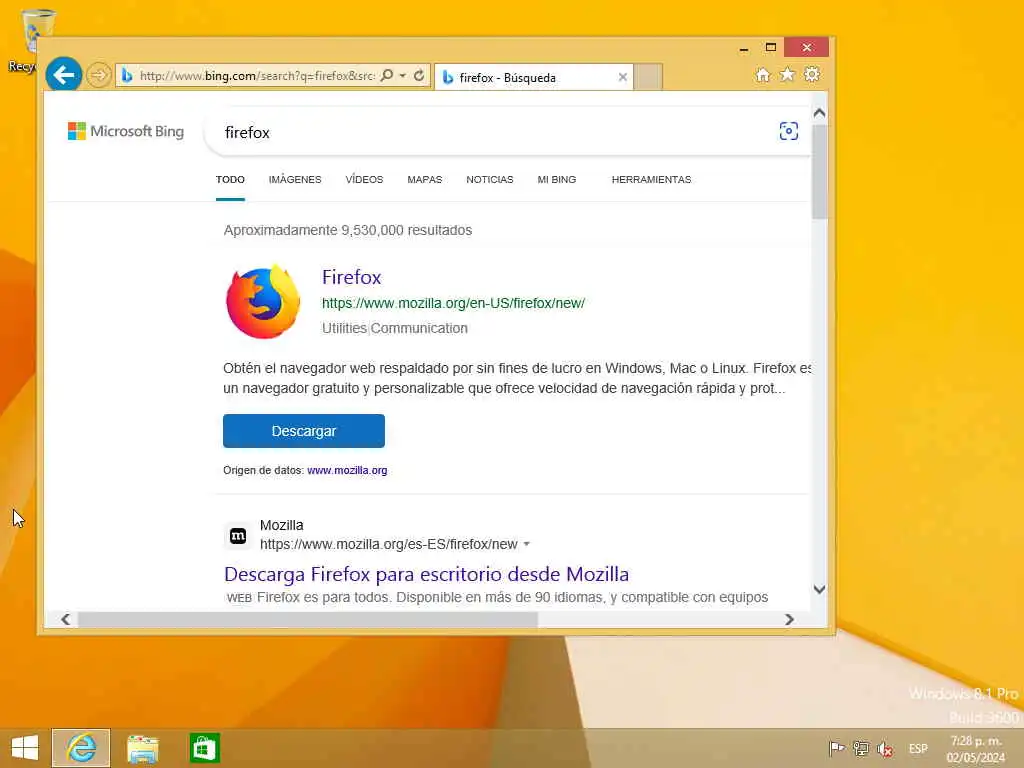The height and width of the screenshot is (768, 1024).
Task: Click the ESP language indicator
Action: pyautogui.click(x=918, y=748)
